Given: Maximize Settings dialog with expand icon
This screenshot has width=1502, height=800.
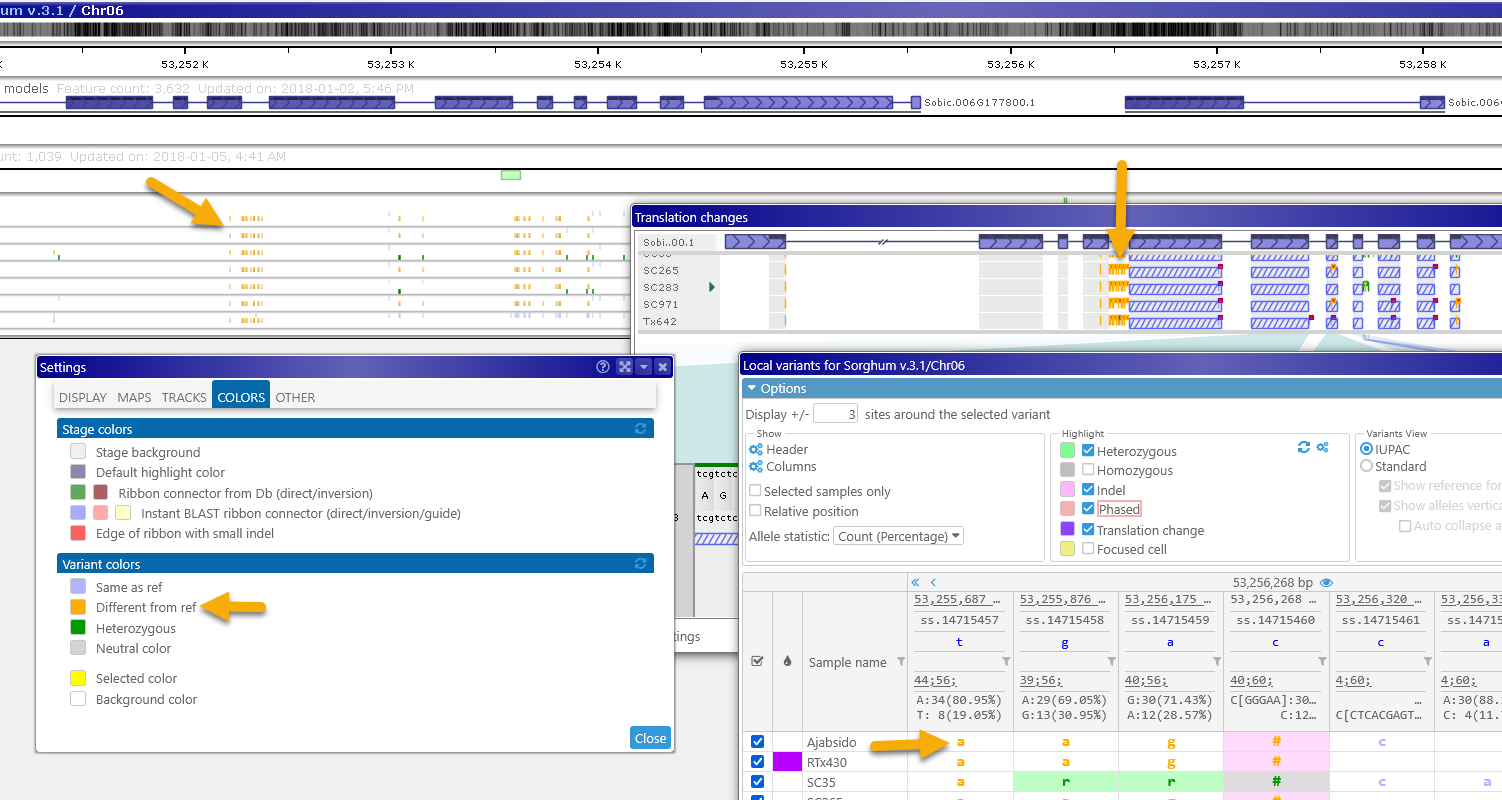Looking at the screenshot, I should [625, 367].
